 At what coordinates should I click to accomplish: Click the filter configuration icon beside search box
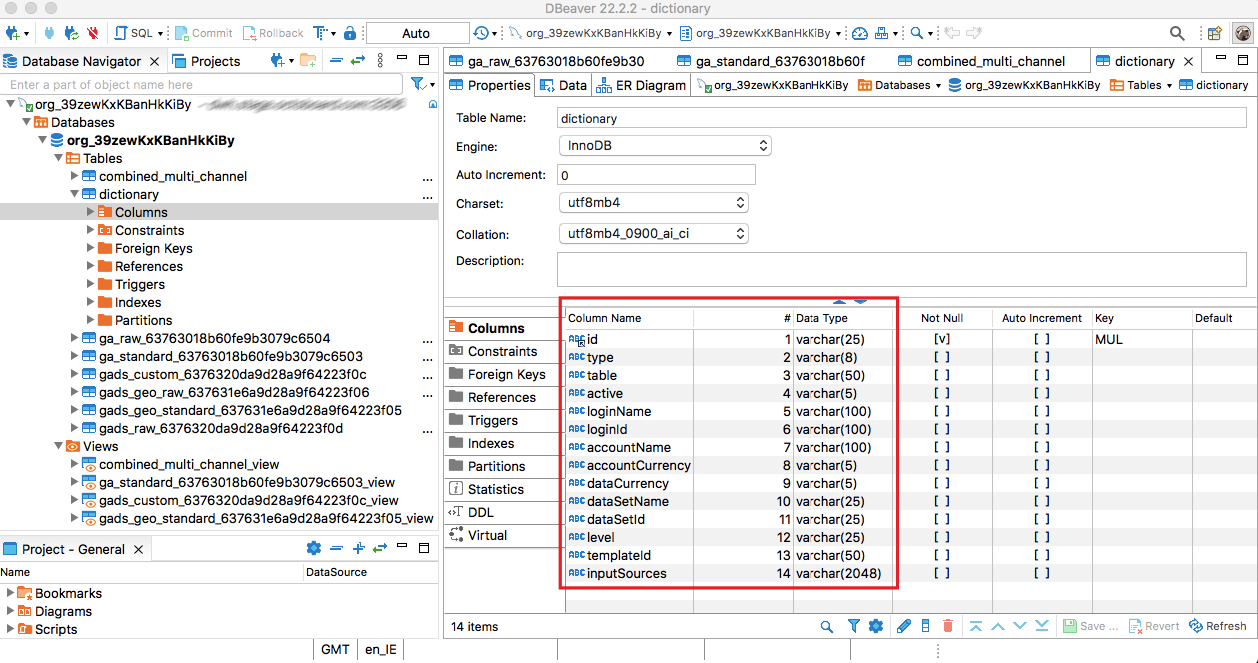coord(420,85)
